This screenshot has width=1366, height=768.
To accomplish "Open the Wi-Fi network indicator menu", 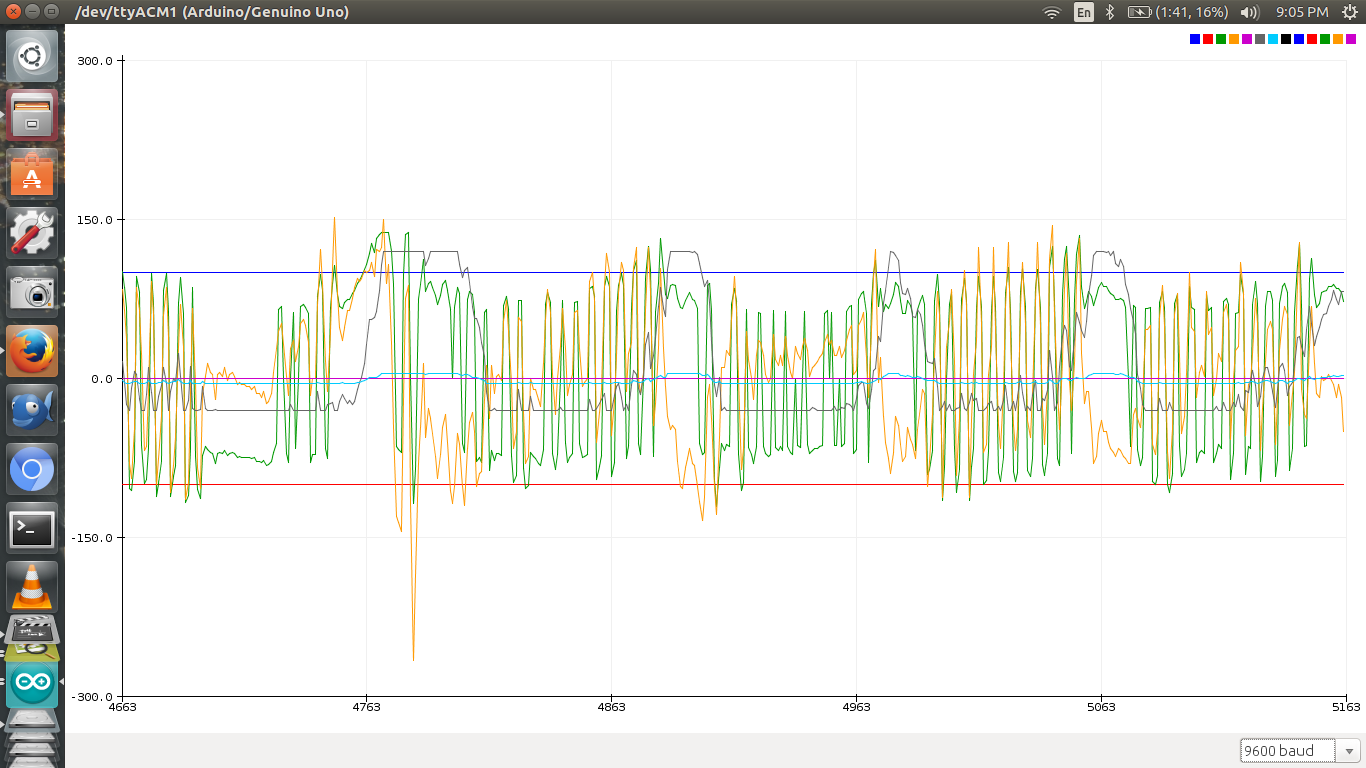I will 1052,12.
